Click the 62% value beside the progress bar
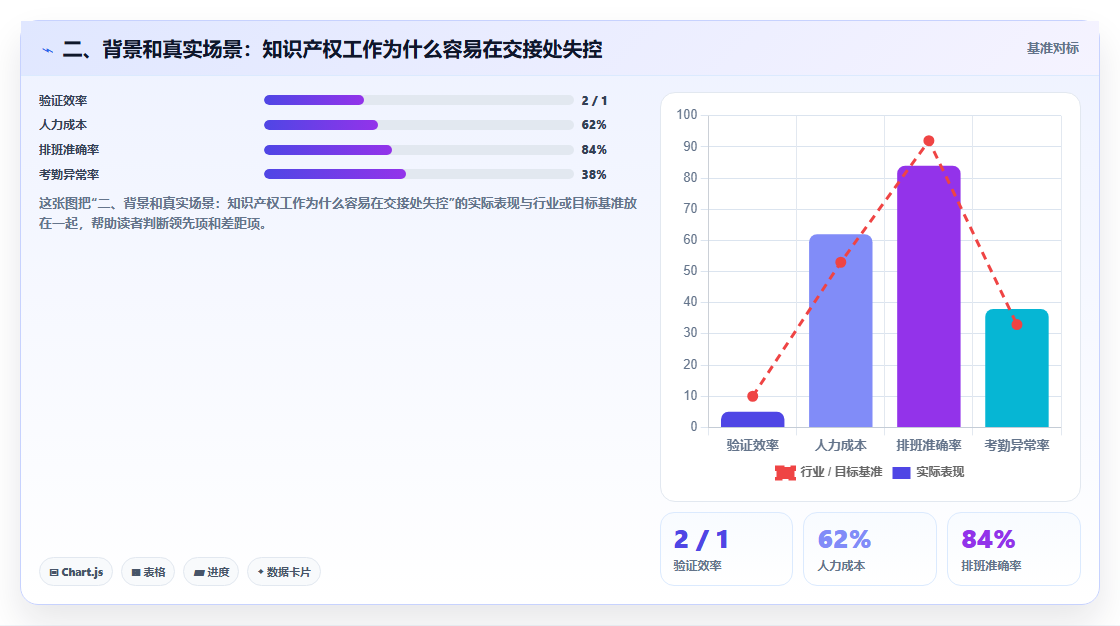This screenshot has height=626, width=1120. point(594,125)
